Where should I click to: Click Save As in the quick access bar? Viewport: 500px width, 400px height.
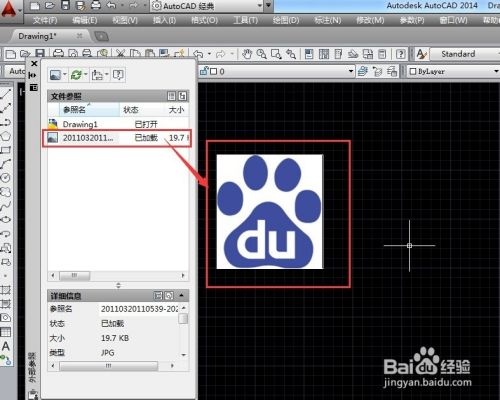[x=80, y=6]
